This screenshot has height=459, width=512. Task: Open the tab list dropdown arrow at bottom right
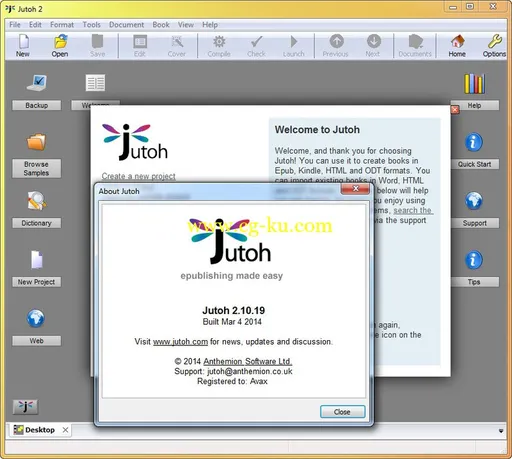[x=501, y=431]
